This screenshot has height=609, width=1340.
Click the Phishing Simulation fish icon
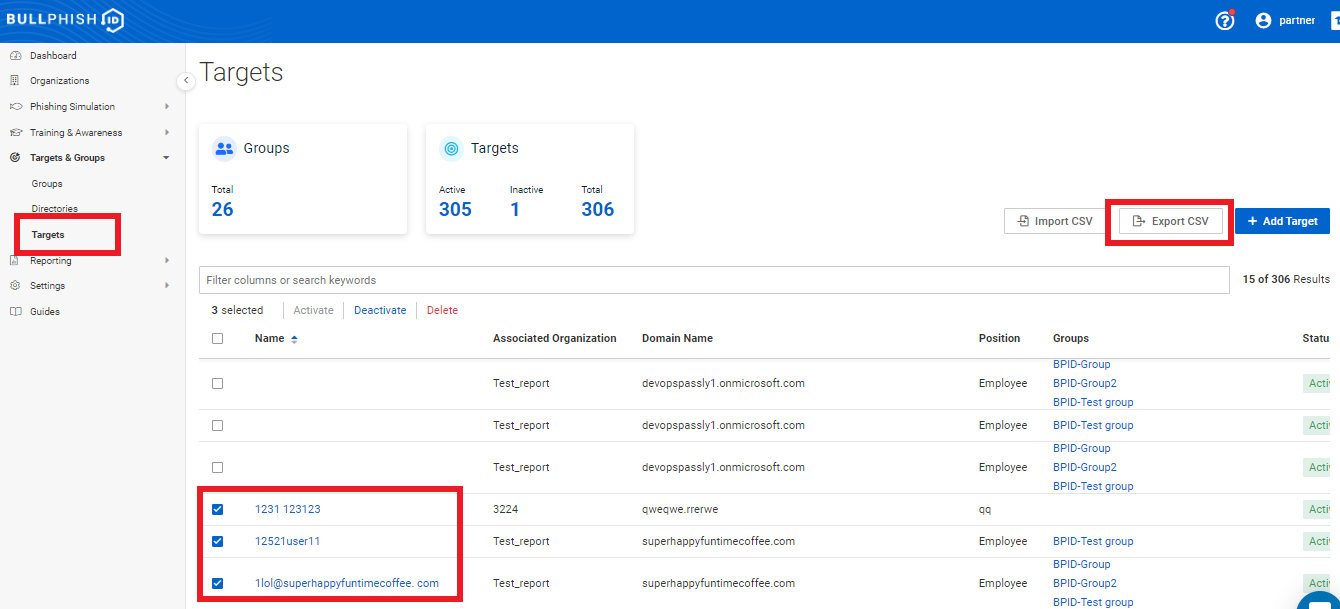pos(15,107)
